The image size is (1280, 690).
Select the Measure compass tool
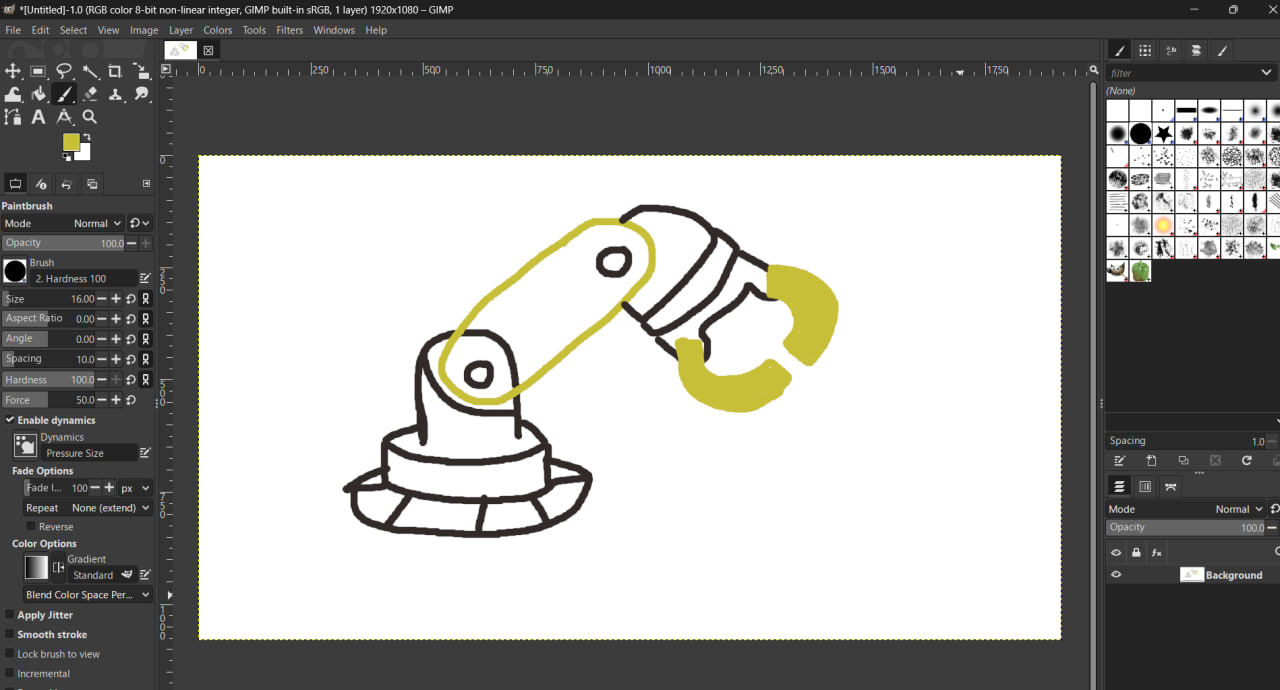pyautogui.click(x=64, y=117)
